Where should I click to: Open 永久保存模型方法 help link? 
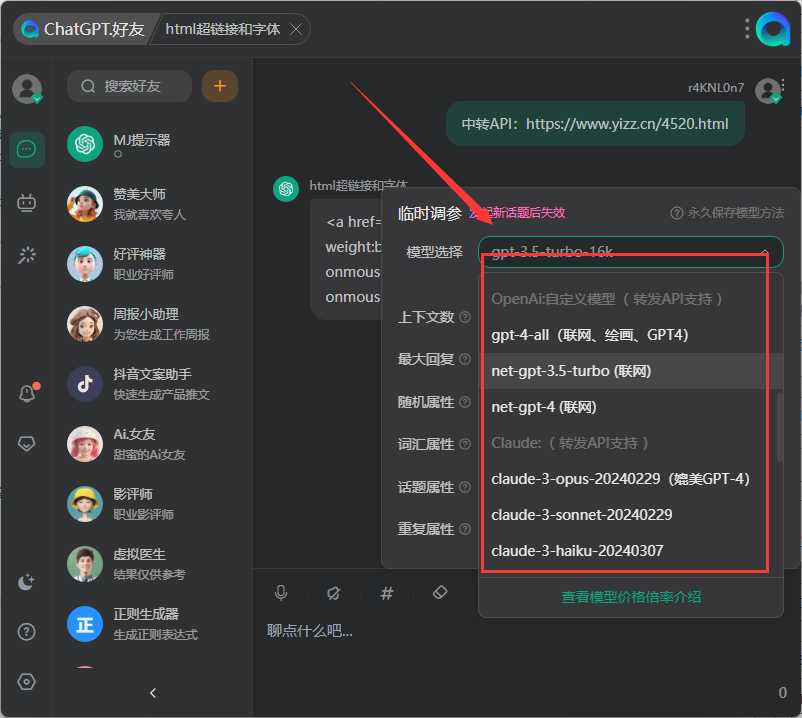727,213
